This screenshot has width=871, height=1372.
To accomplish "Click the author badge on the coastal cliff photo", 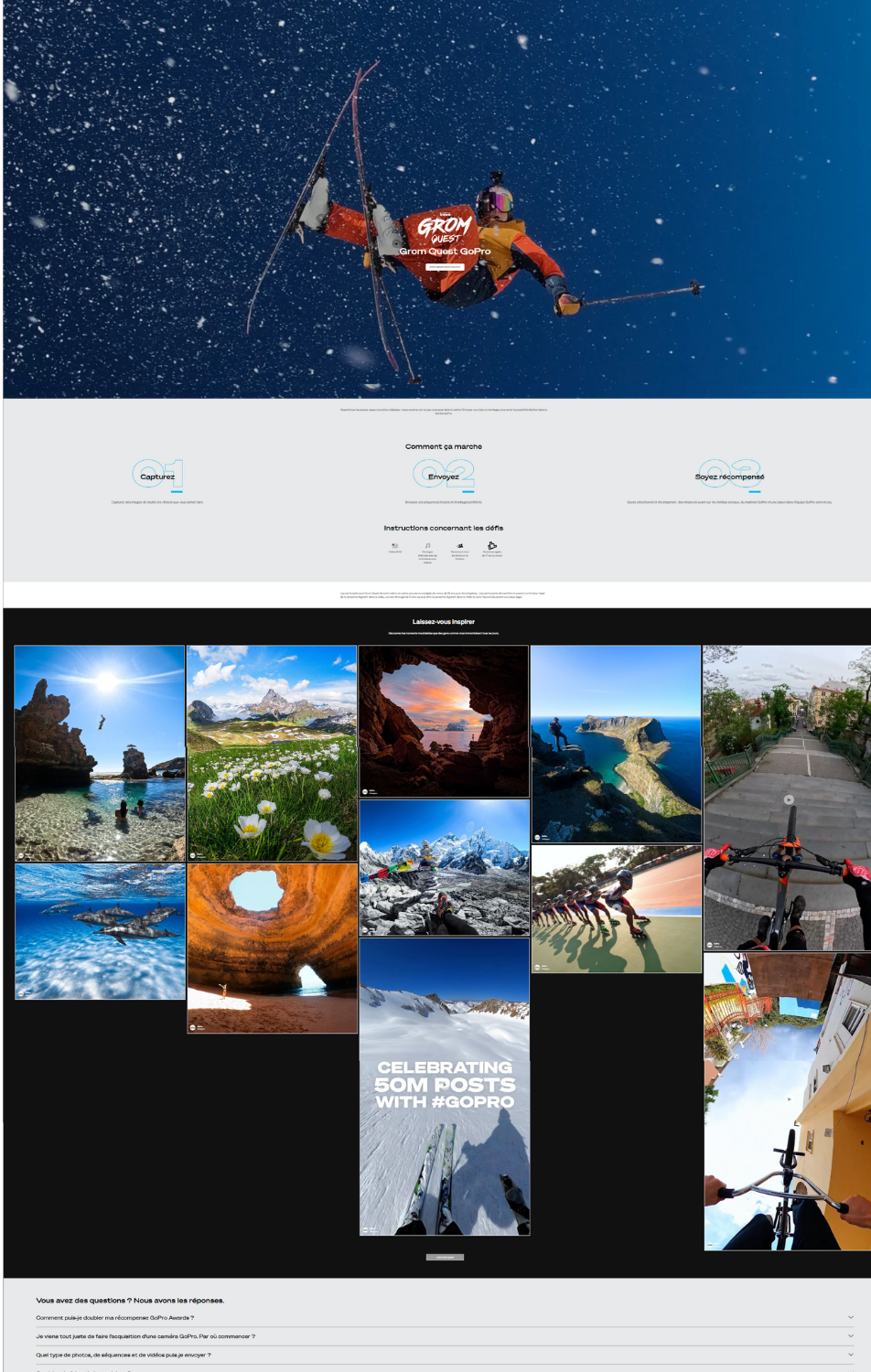I will (x=543, y=836).
